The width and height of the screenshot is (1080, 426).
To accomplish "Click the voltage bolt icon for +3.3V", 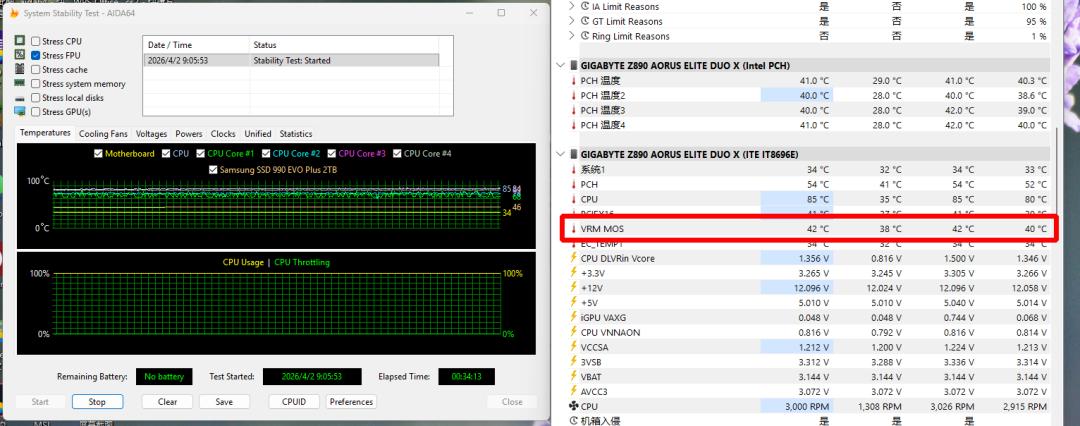I will point(573,273).
